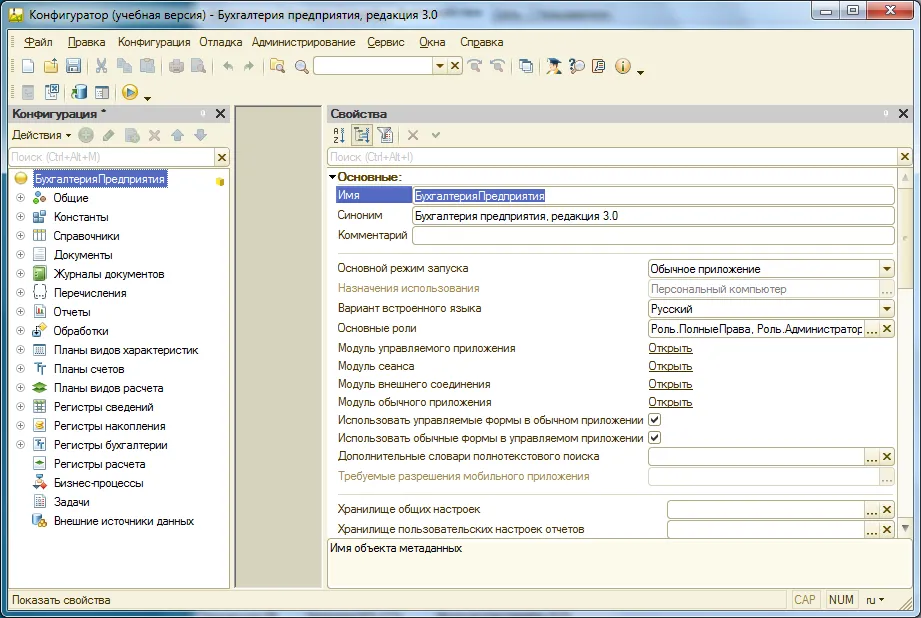Image resolution: width=921 pixels, height=618 pixels.
Task: Click the Свойства search field
Action: [612, 157]
